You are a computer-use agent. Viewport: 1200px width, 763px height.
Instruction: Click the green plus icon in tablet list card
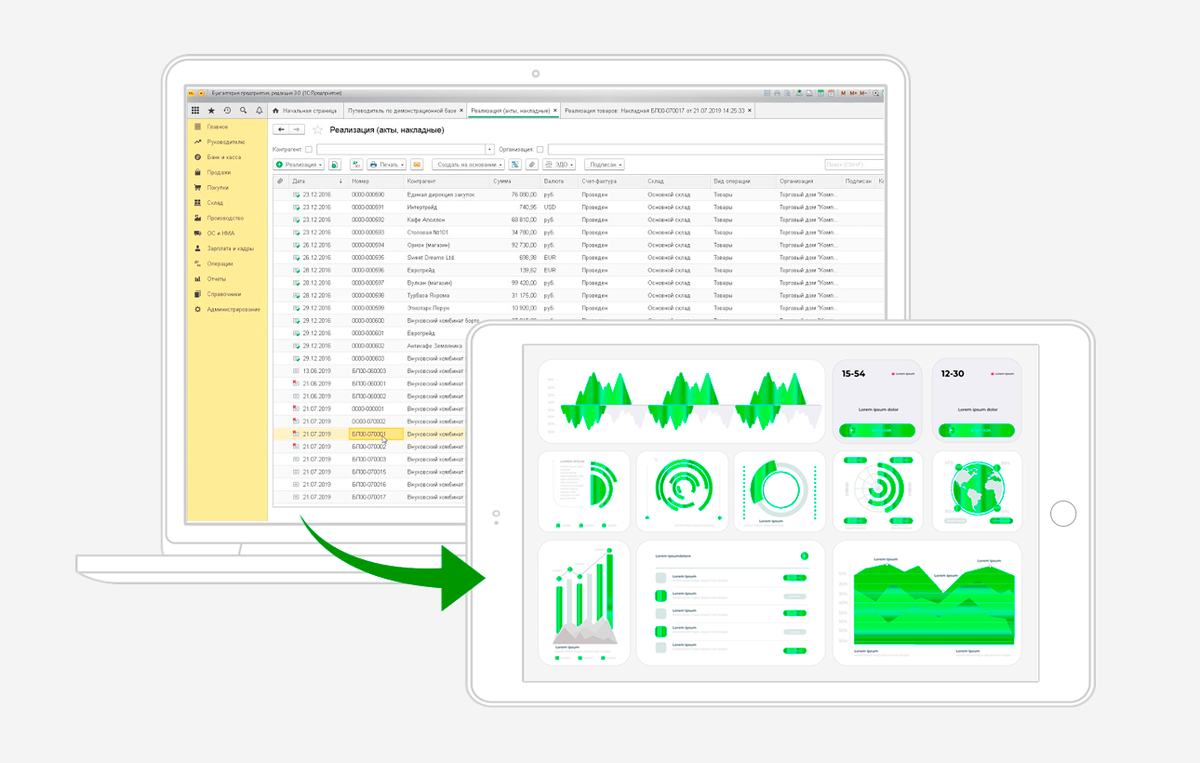[x=804, y=555]
